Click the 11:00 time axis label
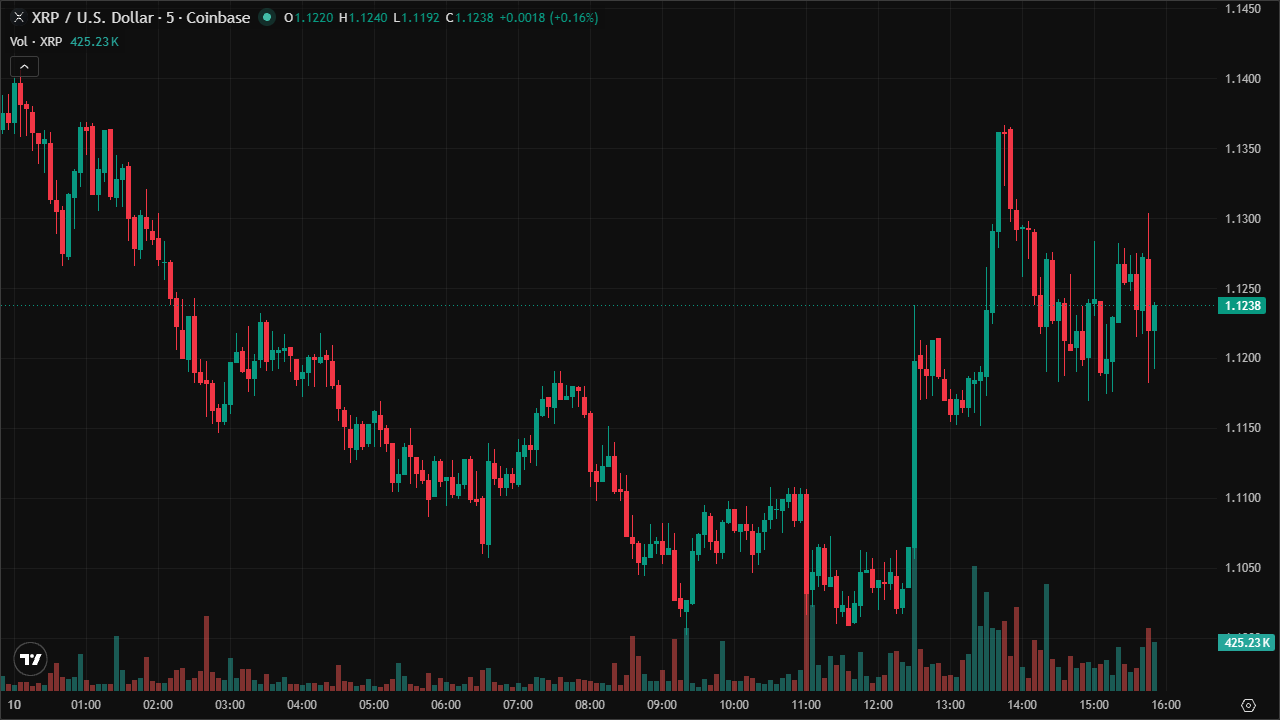The height and width of the screenshot is (720, 1280). pos(806,705)
